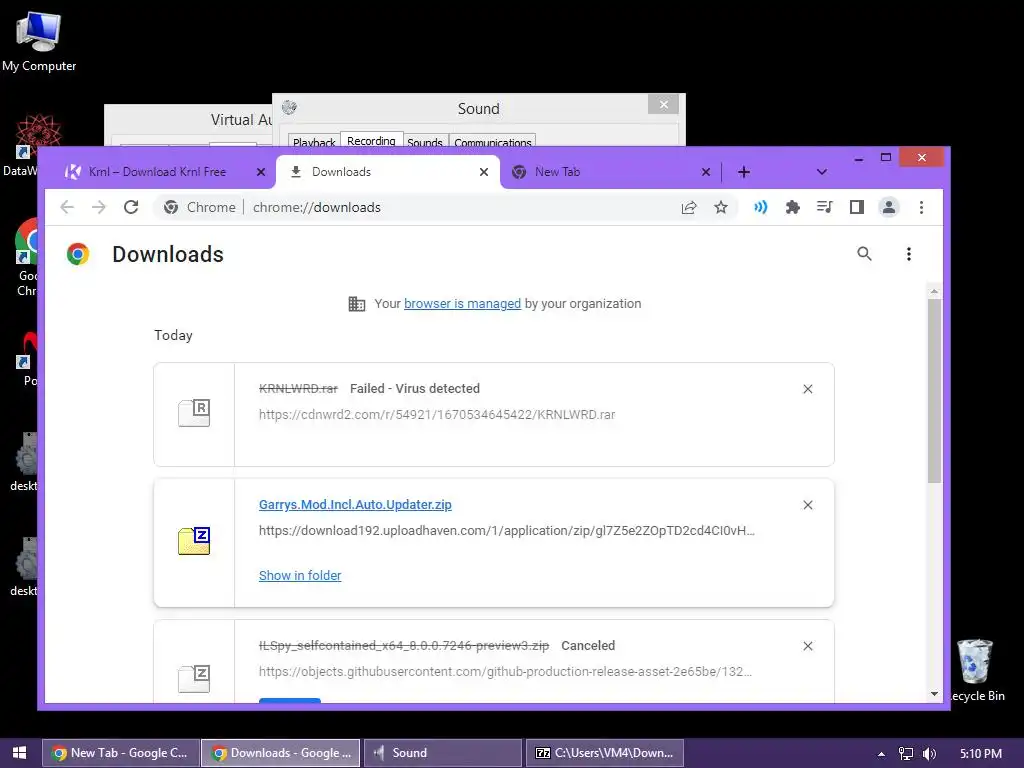Bookmark this page with the star icon
Viewport: 1024px width, 768px height.
[x=720, y=208]
